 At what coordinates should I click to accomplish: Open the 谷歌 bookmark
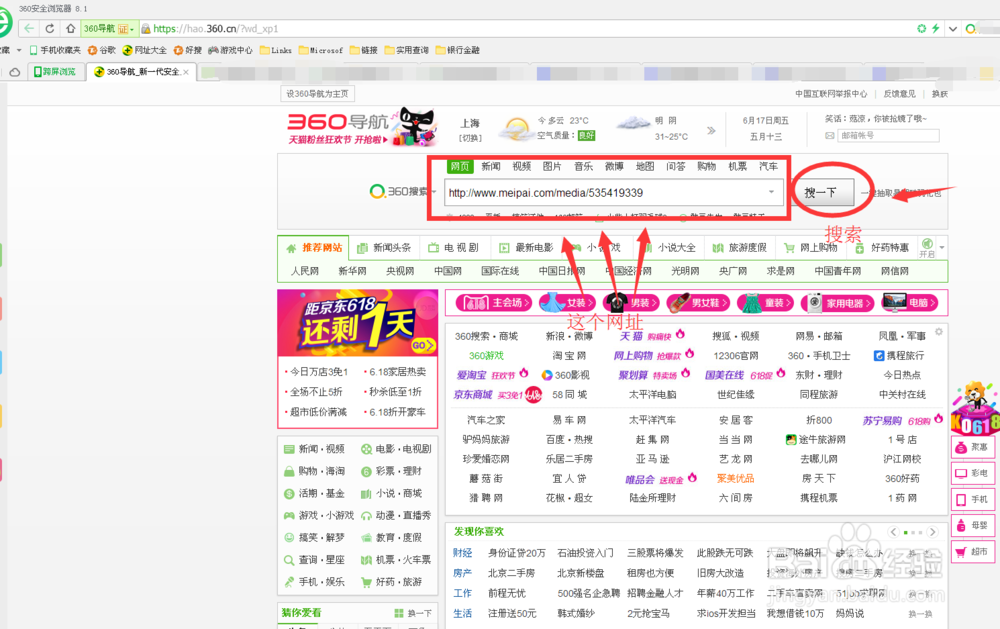(102, 50)
